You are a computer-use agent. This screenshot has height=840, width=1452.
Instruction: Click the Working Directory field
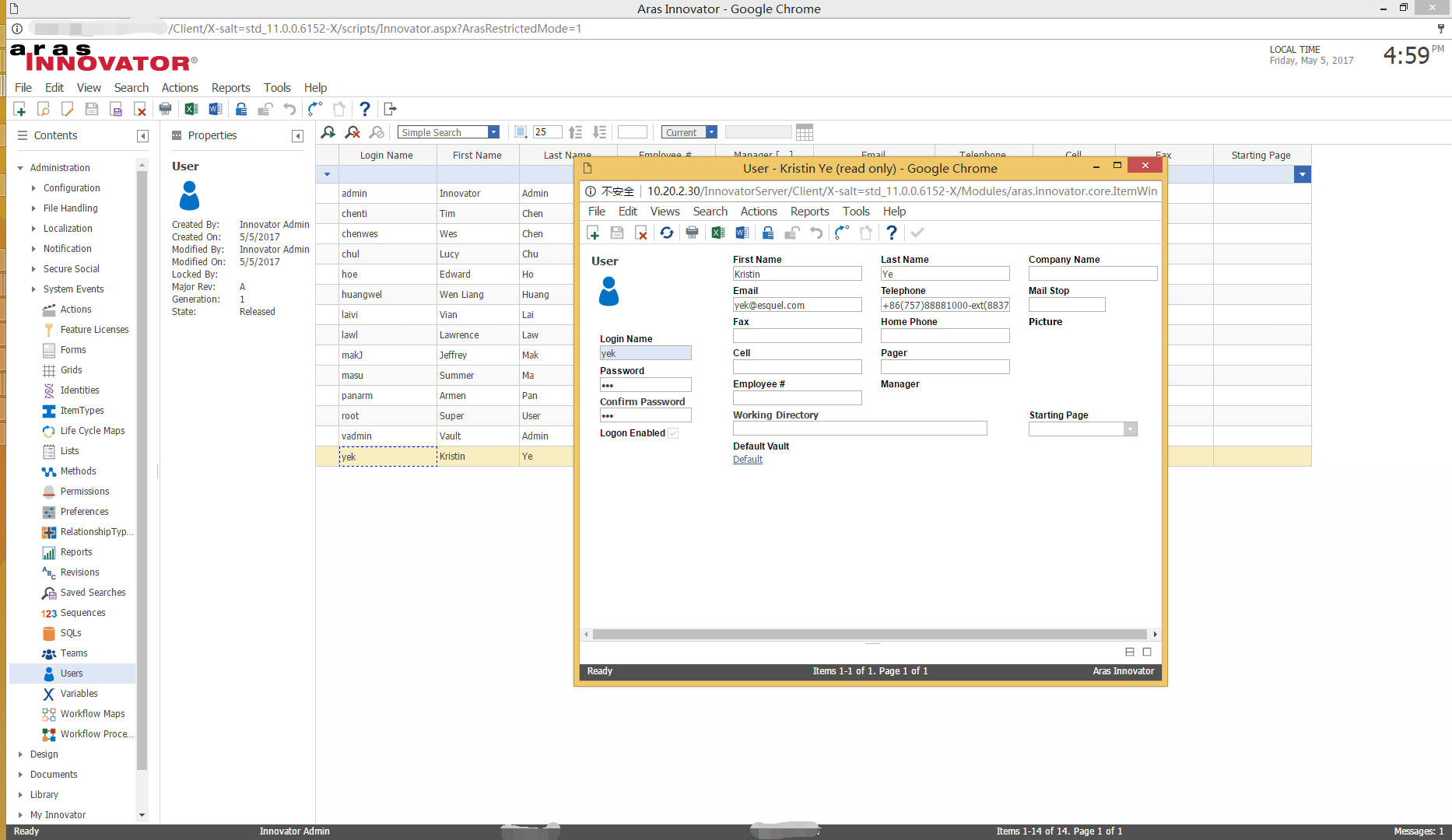(x=860, y=429)
